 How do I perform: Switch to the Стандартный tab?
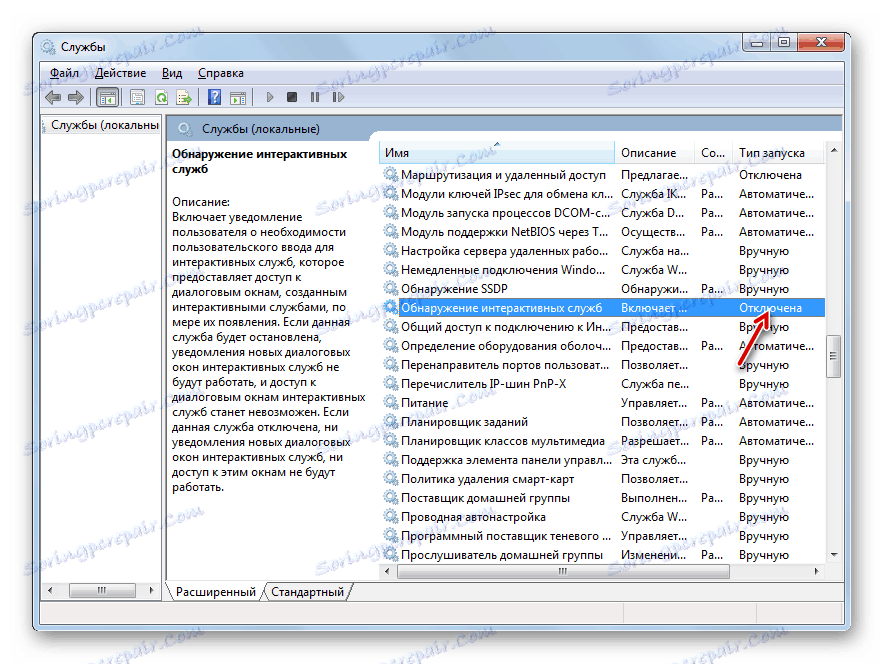[307, 592]
